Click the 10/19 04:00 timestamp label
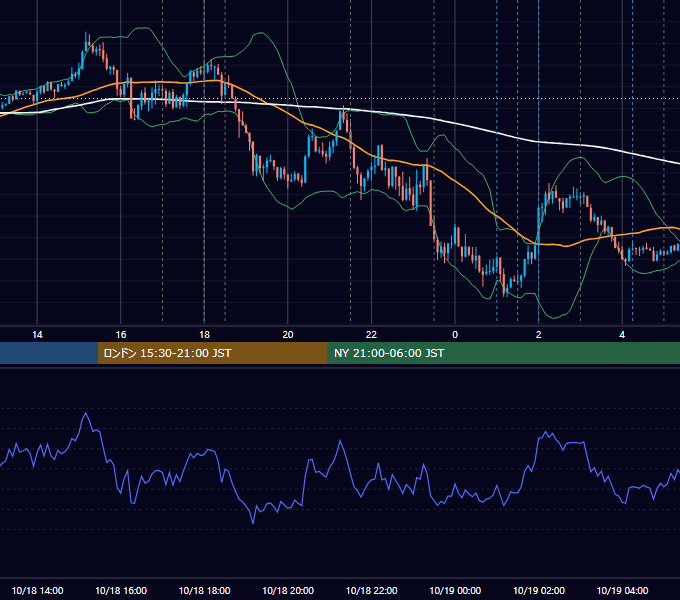 click(622, 590)
